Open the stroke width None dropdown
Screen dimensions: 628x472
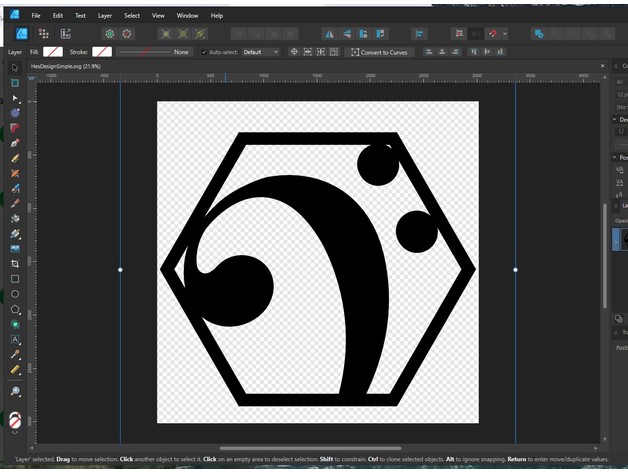coord(181,52)
